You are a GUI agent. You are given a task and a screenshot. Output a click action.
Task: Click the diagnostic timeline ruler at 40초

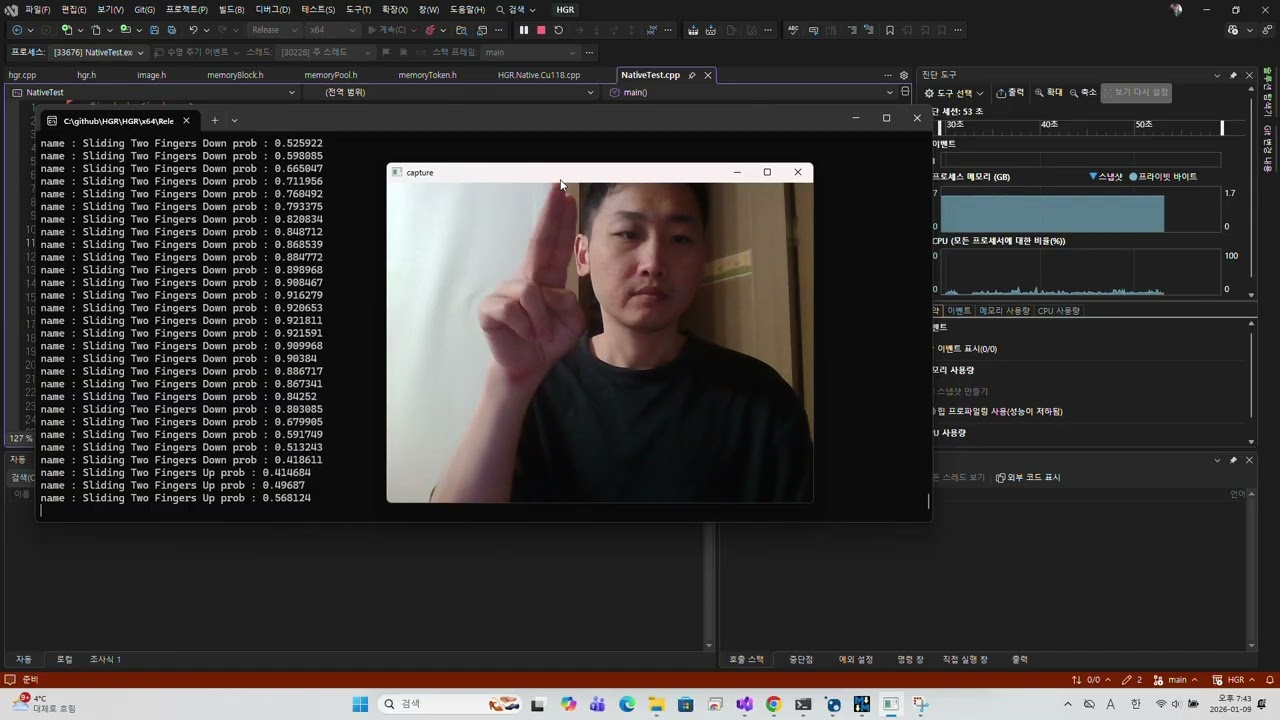(x=1049, y=124)
